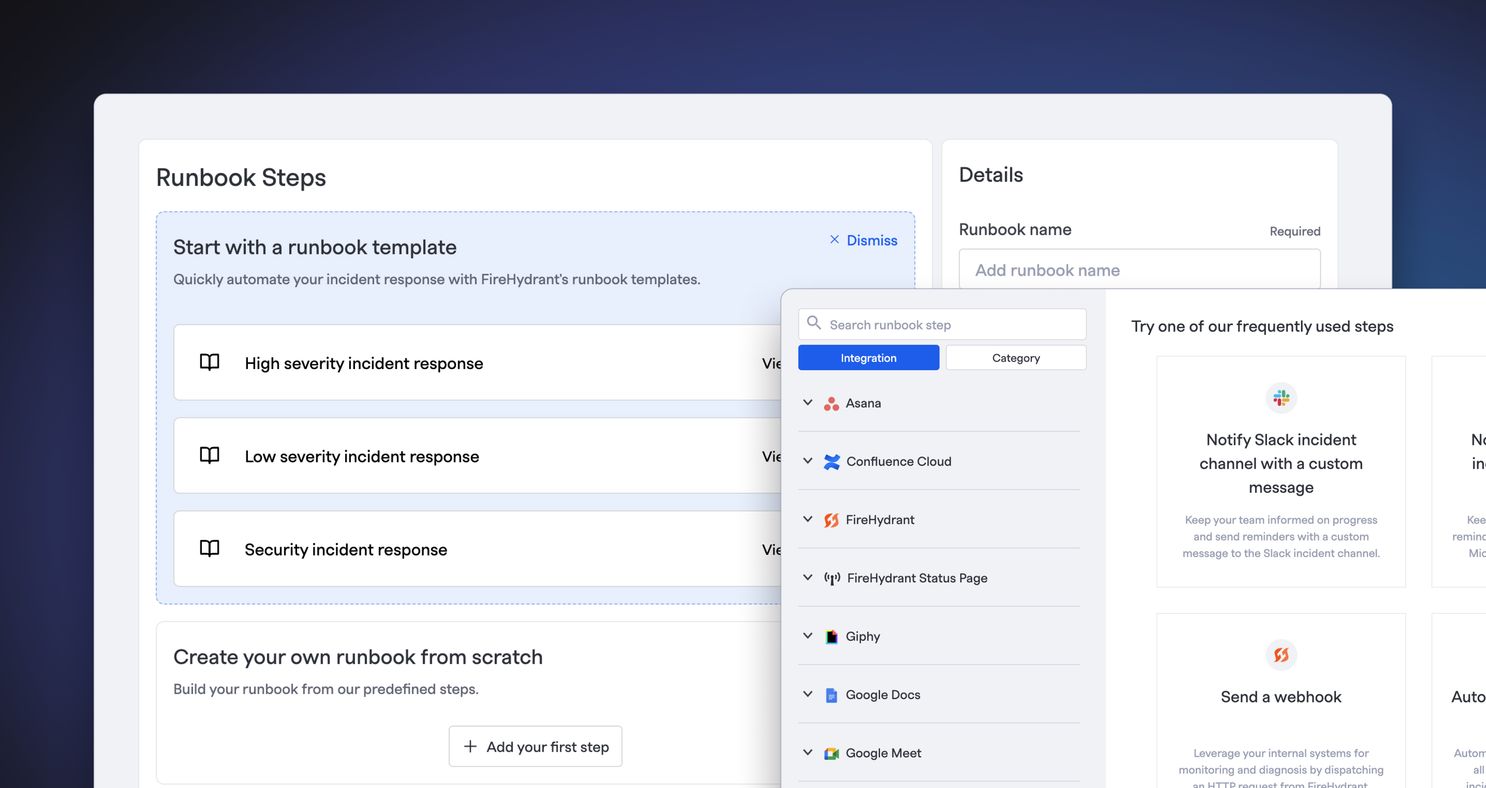Image resolution: width=1486 pixels, height=788 pixels.
Task: Click Try one of our frequently used steps
Action: tap(1262, 326)
